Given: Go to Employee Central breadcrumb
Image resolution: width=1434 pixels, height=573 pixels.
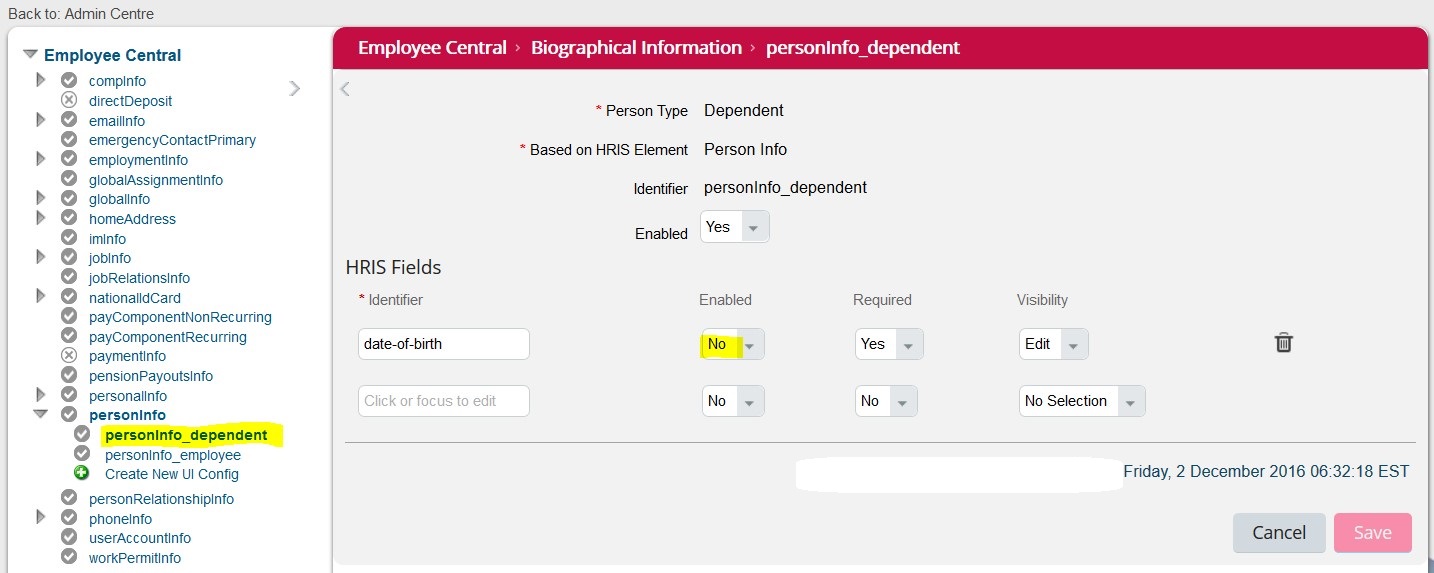Looking at the screenshot, I should point(432,48).
